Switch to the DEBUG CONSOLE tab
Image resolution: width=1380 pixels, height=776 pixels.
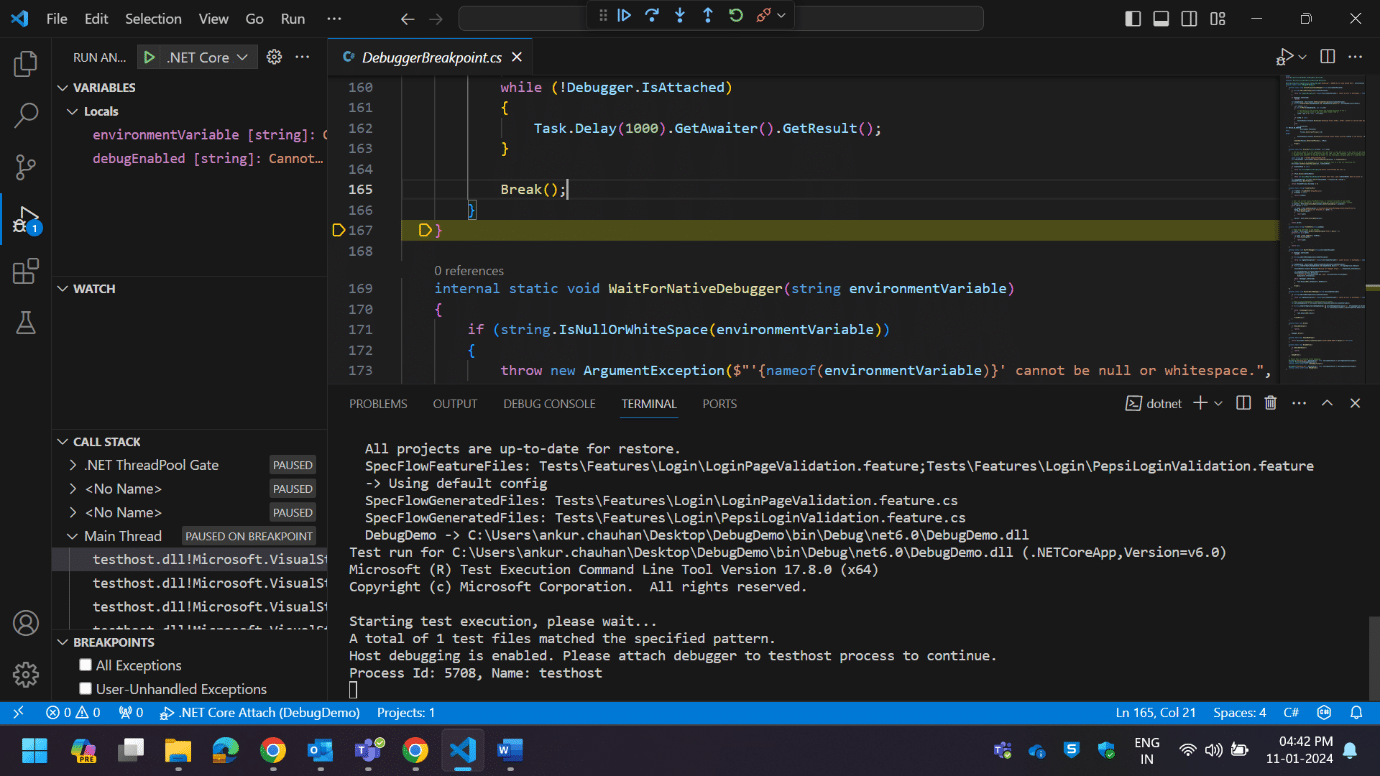click(x=549, y=404)
